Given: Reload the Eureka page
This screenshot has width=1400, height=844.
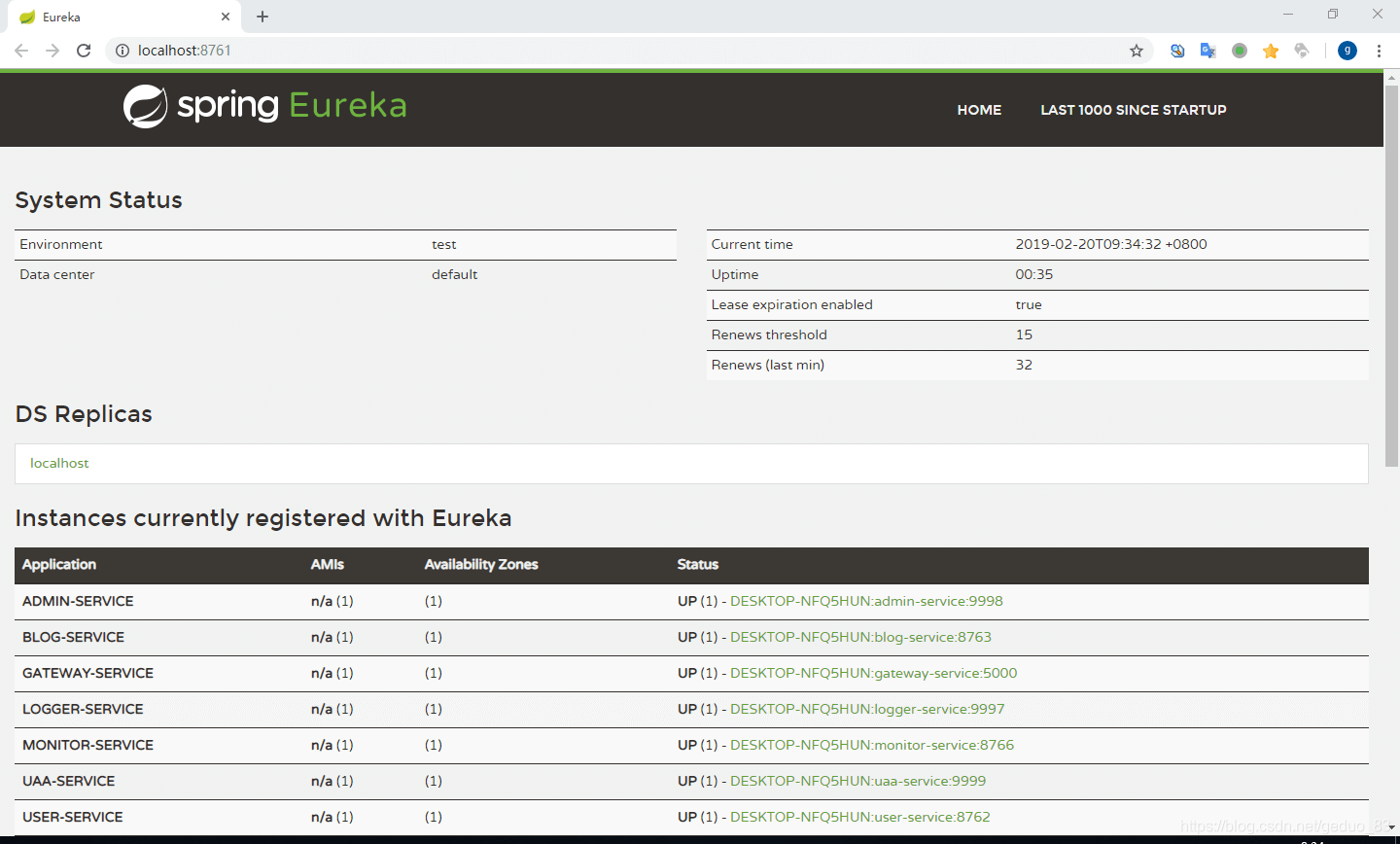Looking at the screenshot, I should [84, 51].
